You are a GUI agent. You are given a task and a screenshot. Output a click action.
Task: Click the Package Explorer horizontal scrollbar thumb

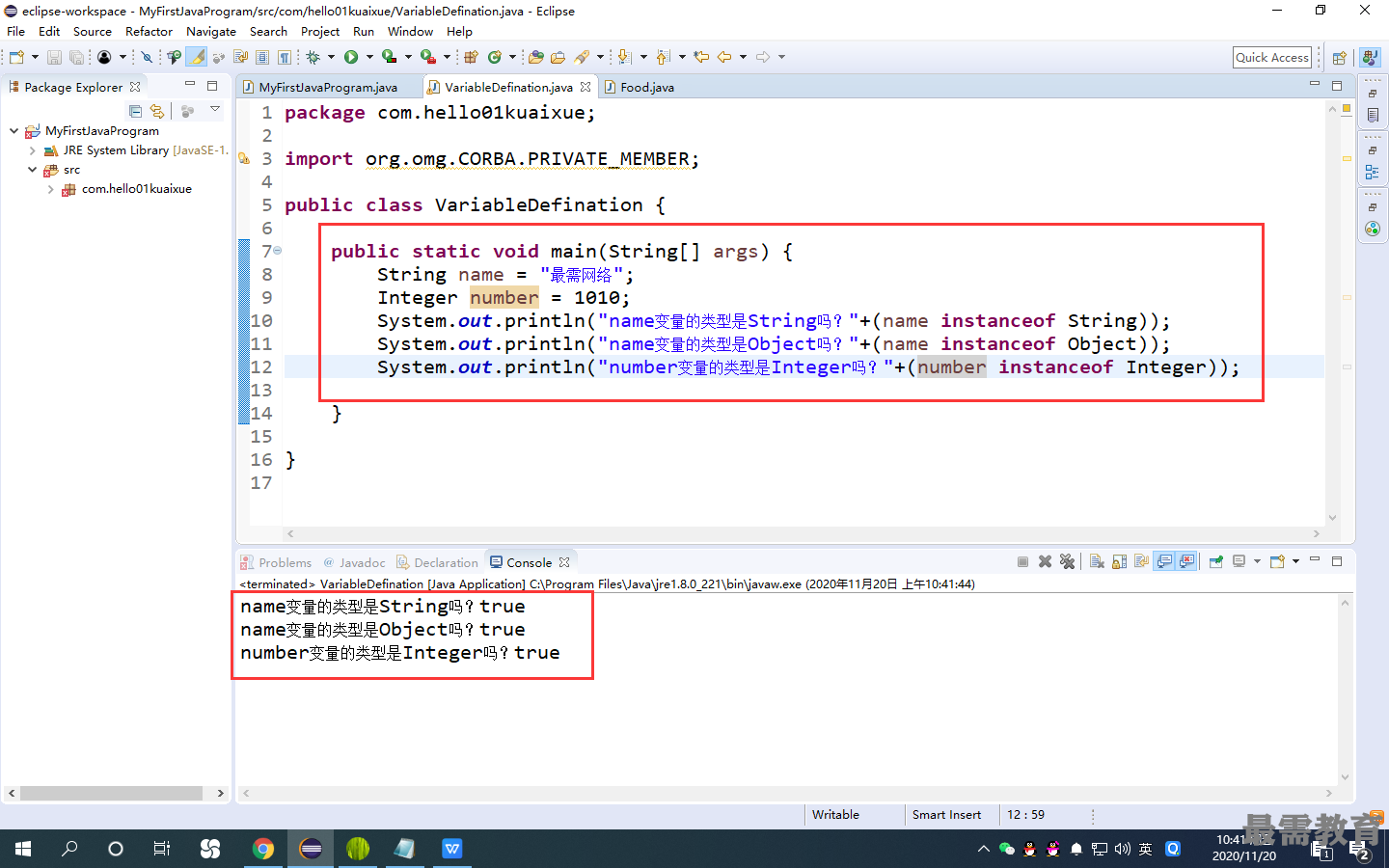pos(111,793)
